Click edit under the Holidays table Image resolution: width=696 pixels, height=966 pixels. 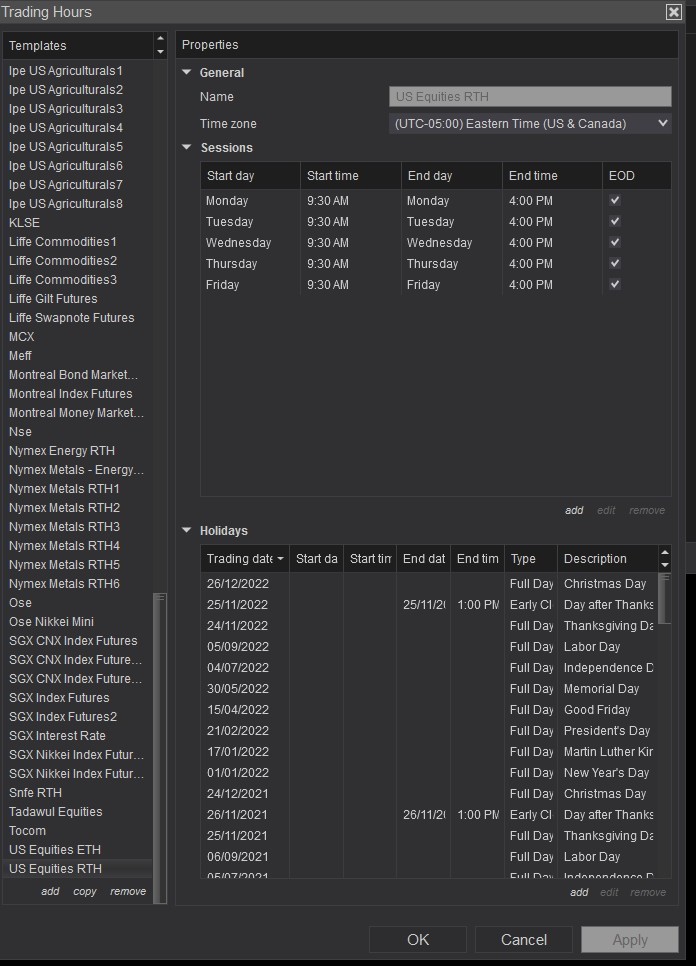click(x=609, y=892)
